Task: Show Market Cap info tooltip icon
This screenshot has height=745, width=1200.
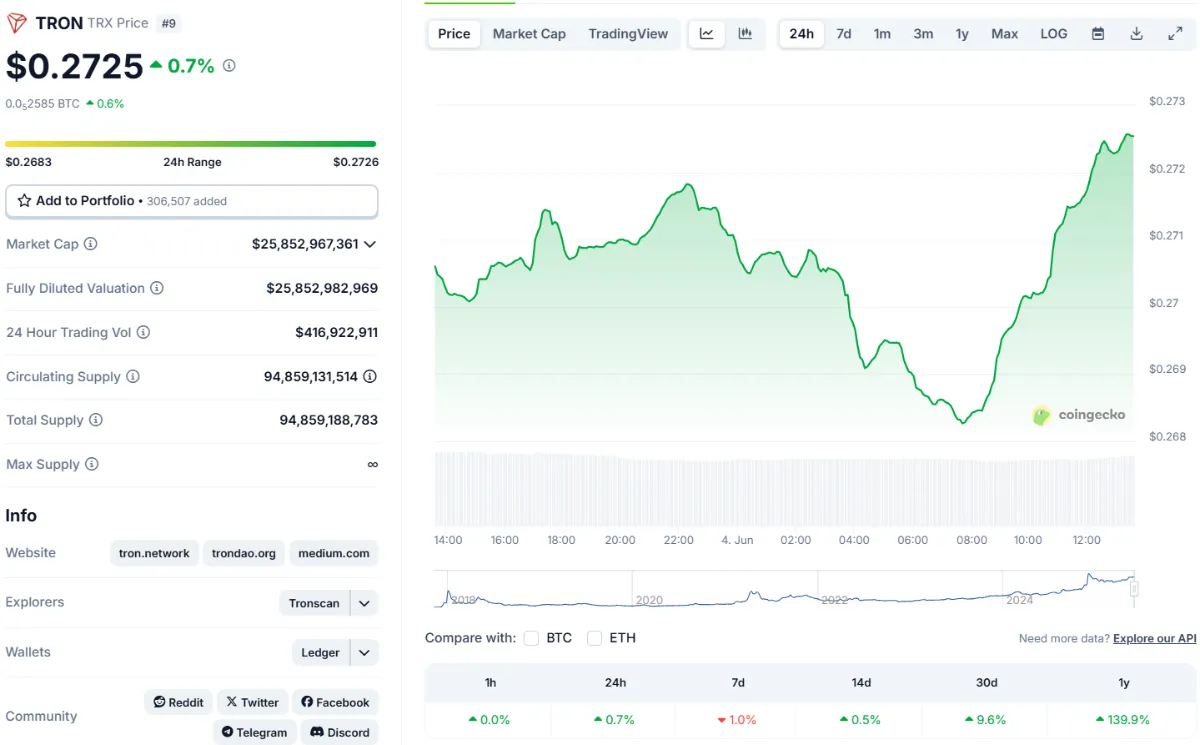Action: point(91,244)
